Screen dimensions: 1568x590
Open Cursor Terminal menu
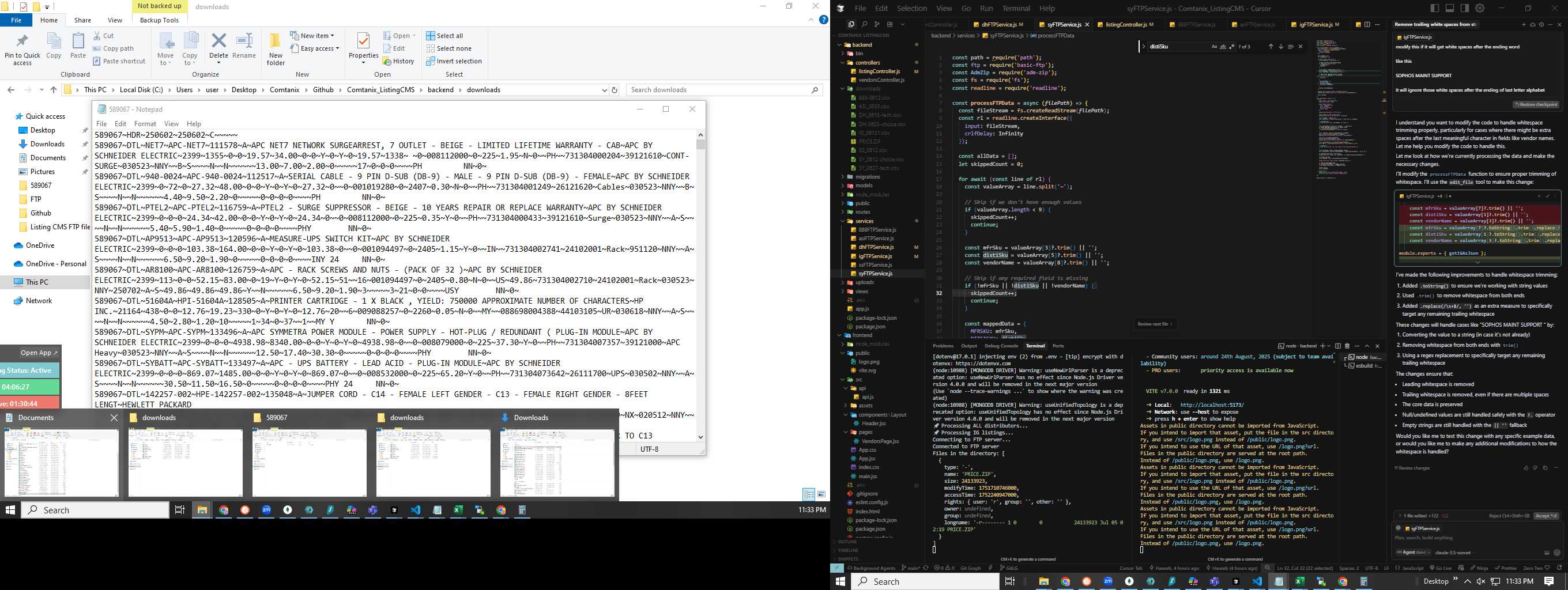1016,8
